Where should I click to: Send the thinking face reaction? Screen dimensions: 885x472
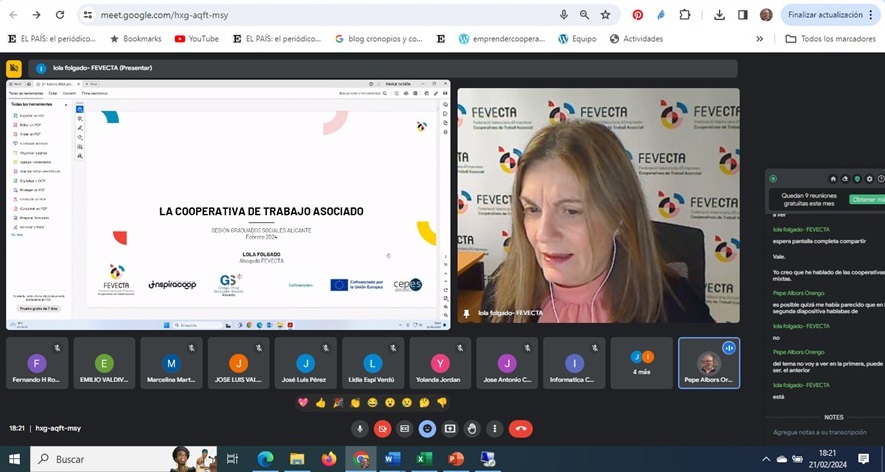[424, 403]
